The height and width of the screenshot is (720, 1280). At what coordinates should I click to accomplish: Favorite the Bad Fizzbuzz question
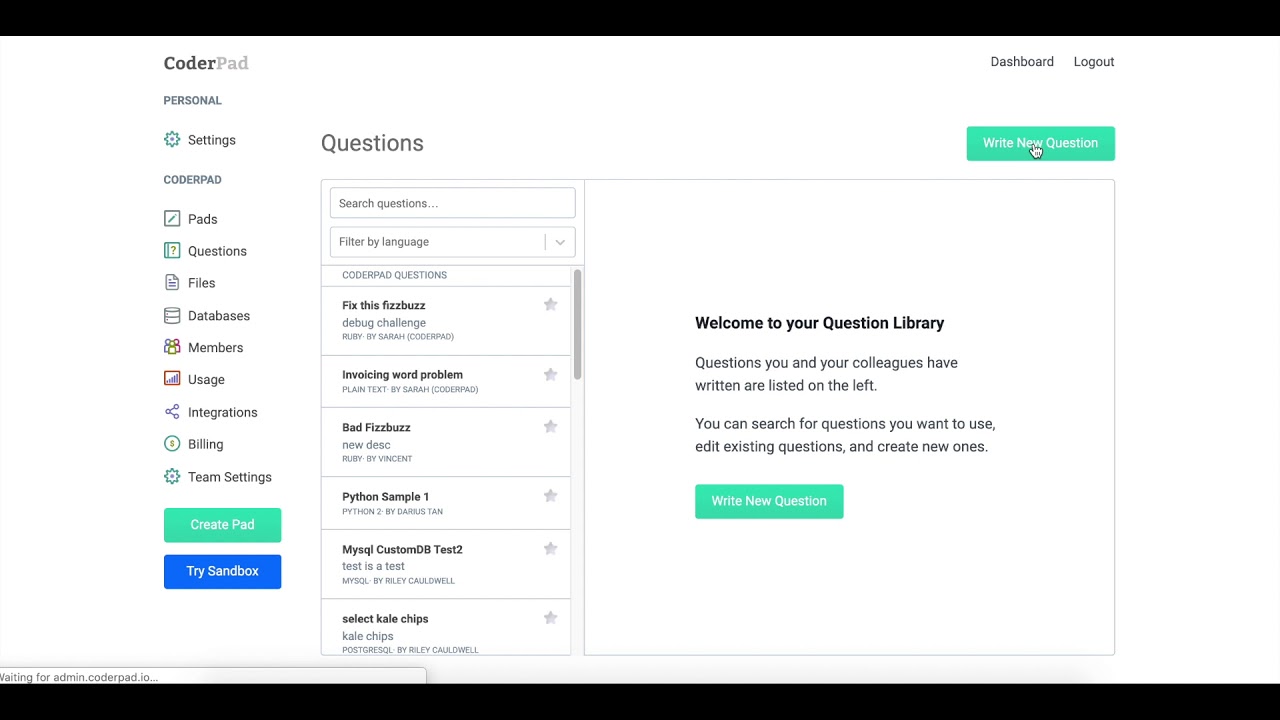(x=550, y=427)
